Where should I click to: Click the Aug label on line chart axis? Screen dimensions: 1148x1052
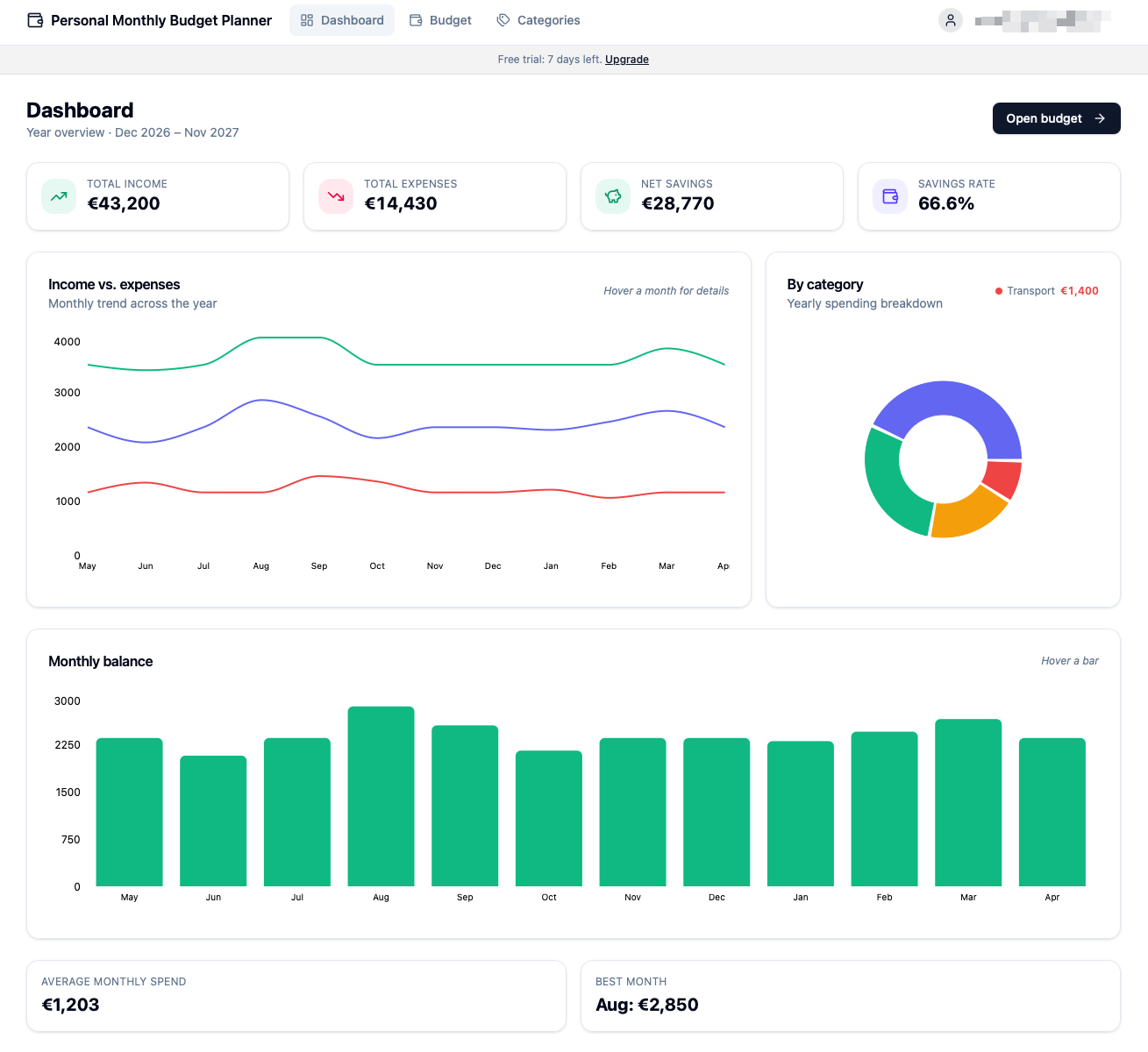coord(261,566)
